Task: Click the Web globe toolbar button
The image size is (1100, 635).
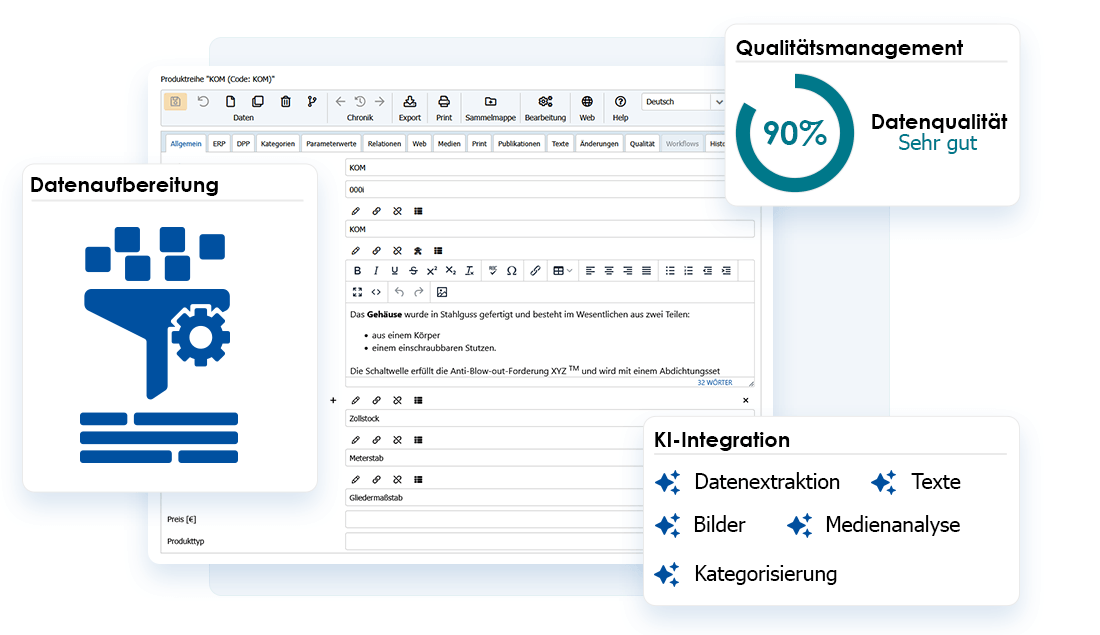Action: click(587, 107)
